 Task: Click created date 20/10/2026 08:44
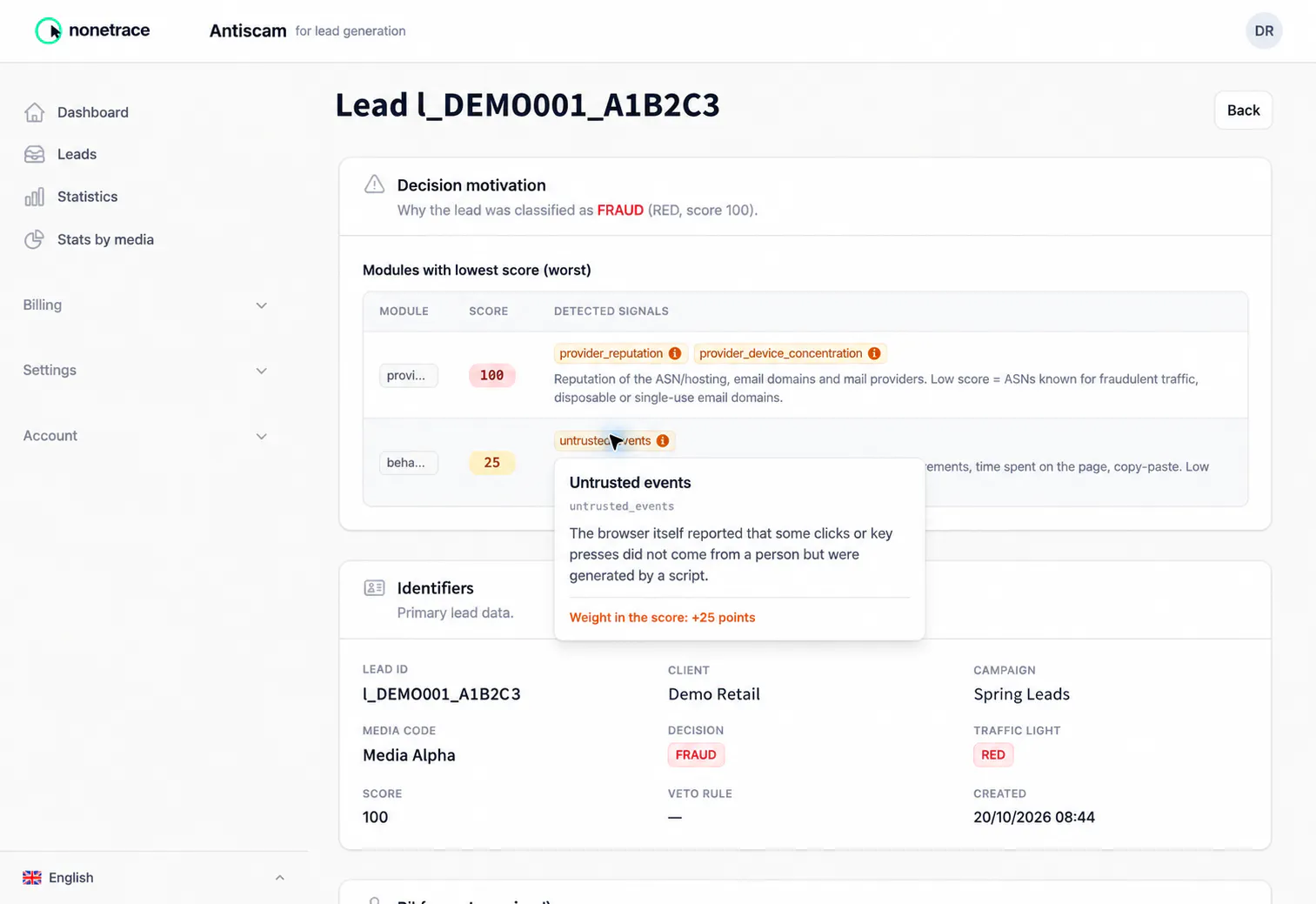[1034, 817]
